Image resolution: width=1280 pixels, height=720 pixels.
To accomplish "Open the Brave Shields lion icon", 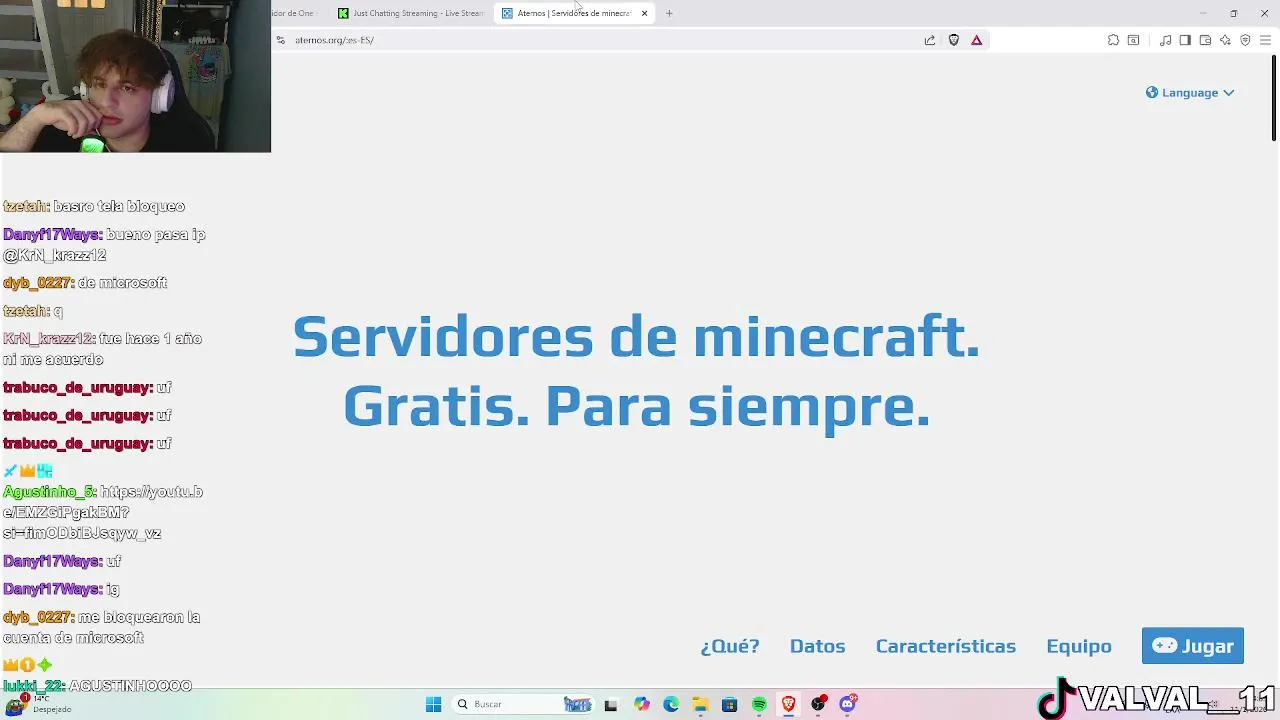I will coord(954,40).
